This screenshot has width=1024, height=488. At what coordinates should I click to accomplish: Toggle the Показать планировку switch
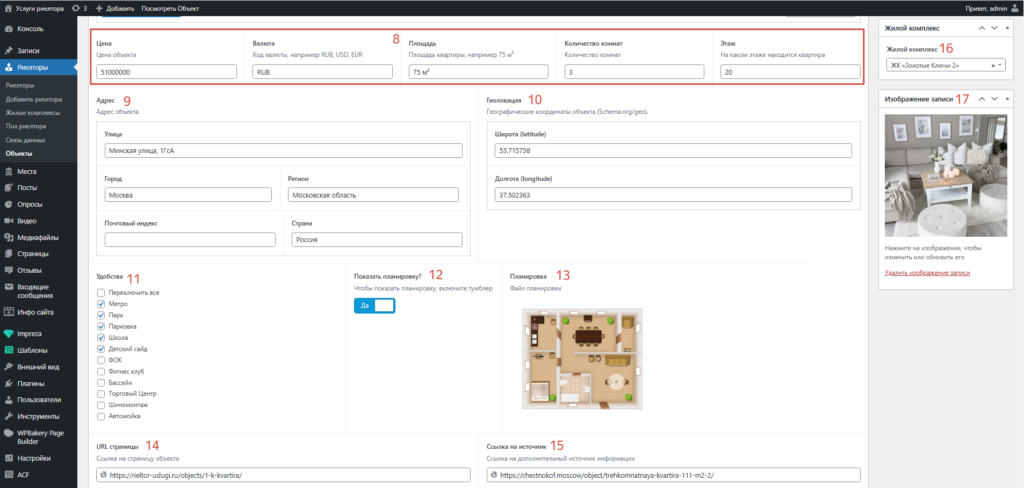pos(374,306)
